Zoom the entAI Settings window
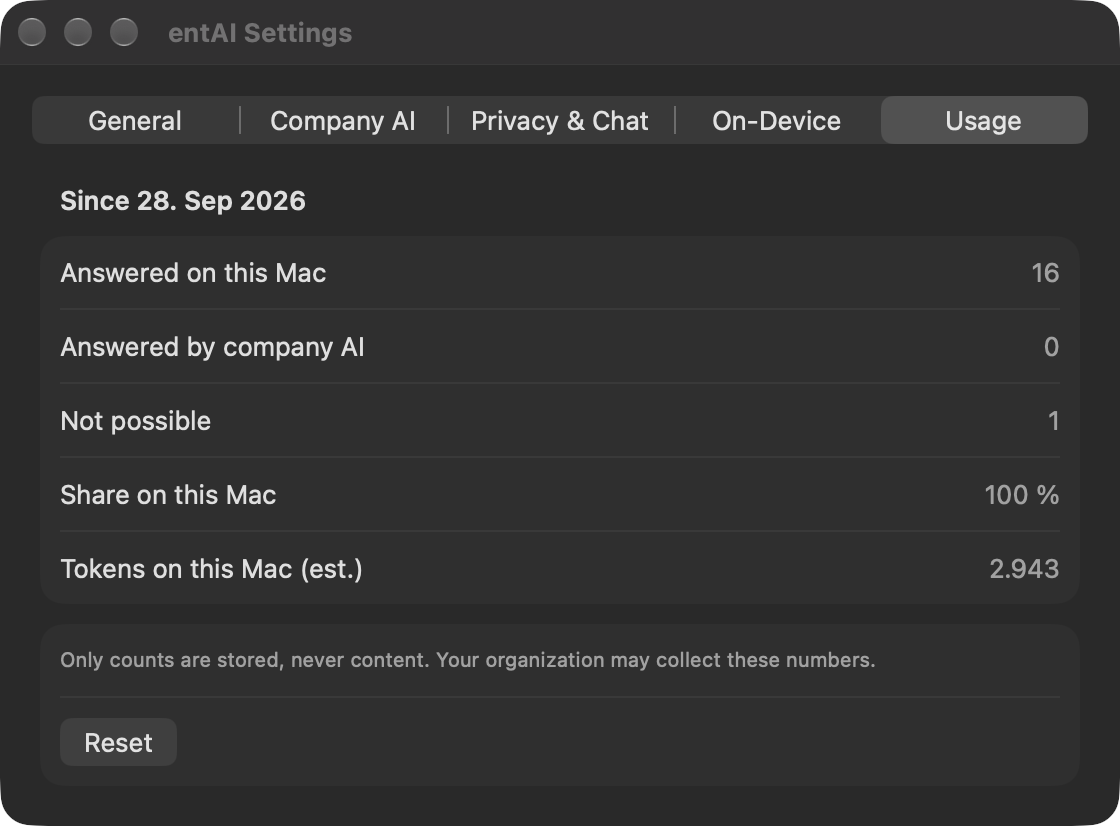 (x=124, y=32)
